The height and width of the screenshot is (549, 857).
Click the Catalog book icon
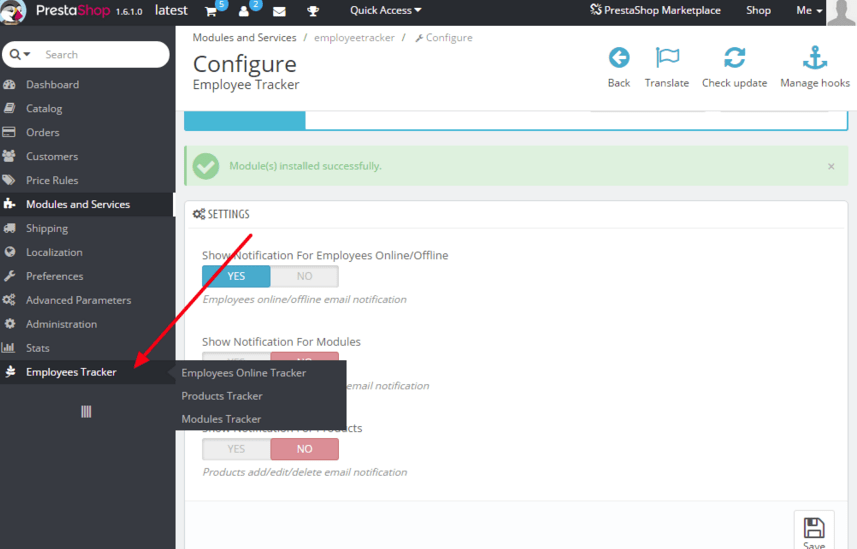9,108
